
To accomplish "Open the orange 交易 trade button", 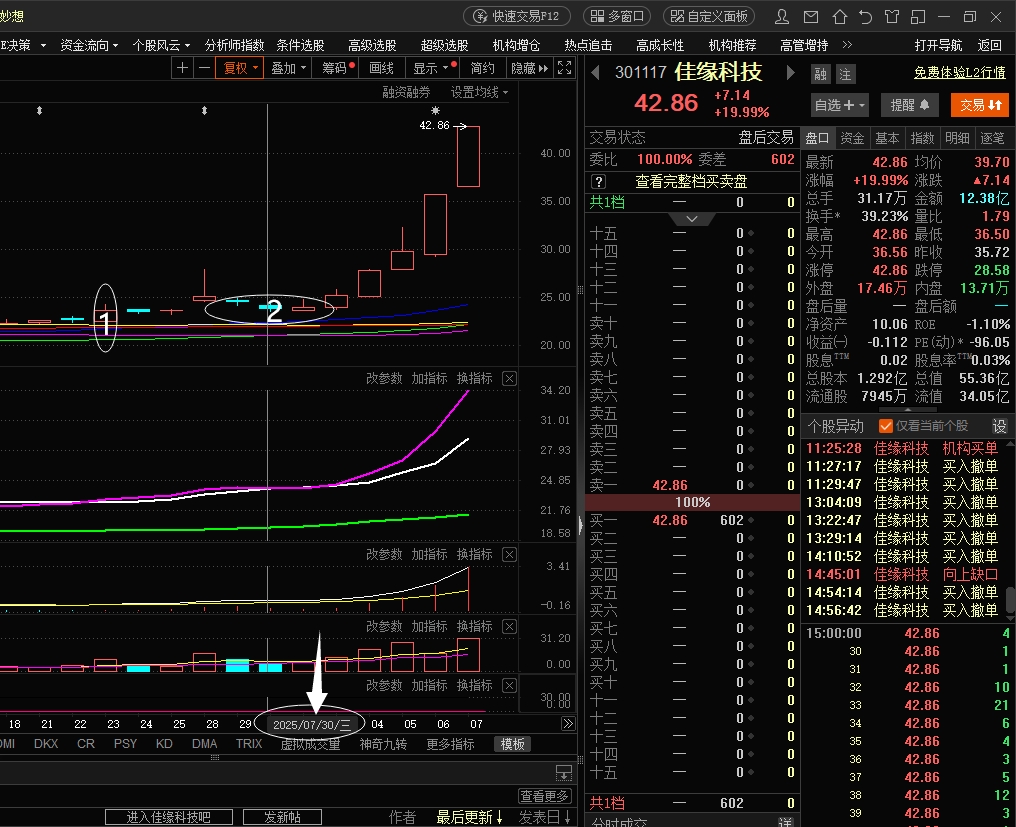I will pos(980,105).
